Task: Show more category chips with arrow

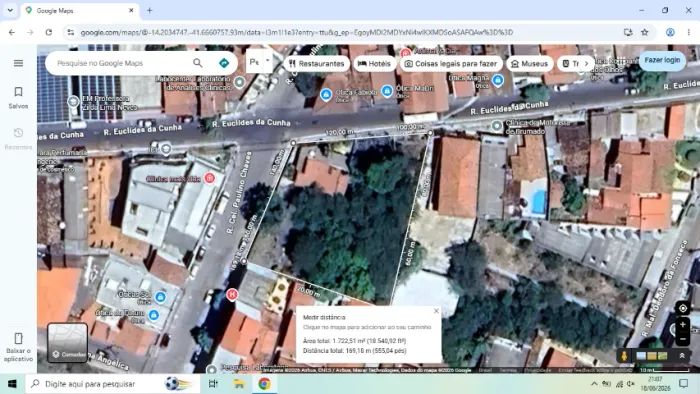Action: (587, 64)
